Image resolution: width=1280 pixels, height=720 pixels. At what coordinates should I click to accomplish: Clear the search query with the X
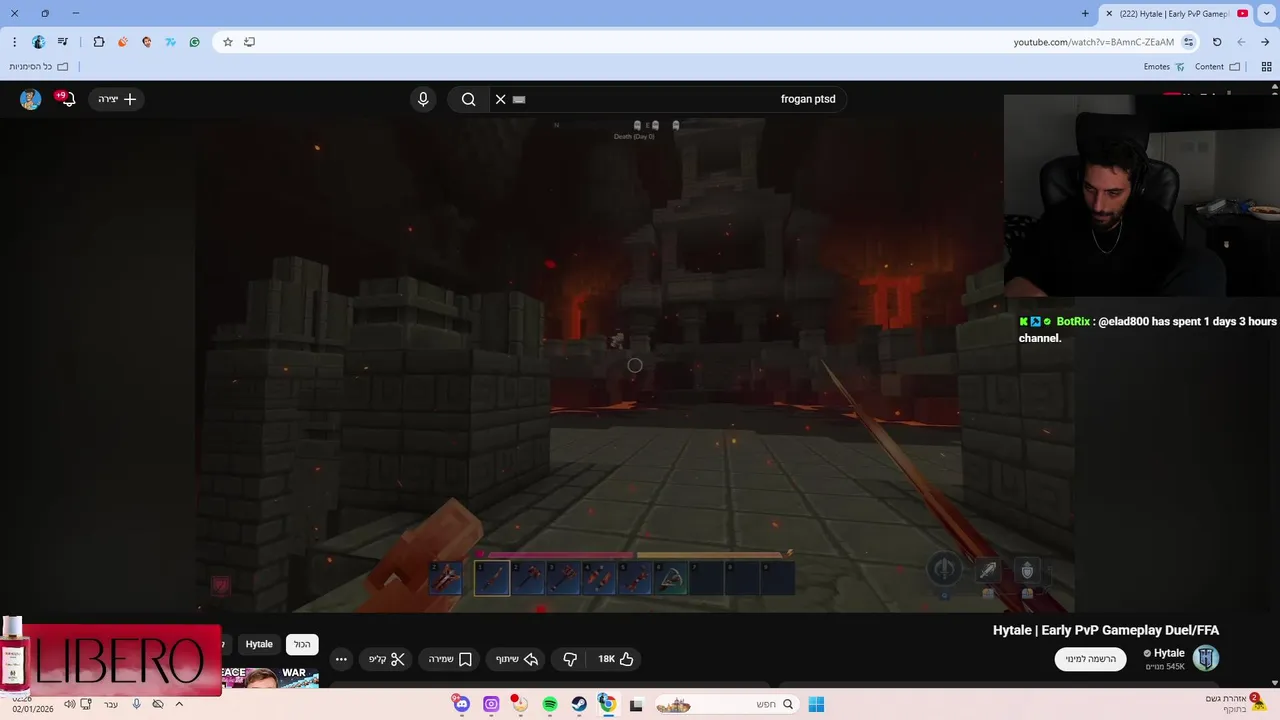click(x=501, y=99)
